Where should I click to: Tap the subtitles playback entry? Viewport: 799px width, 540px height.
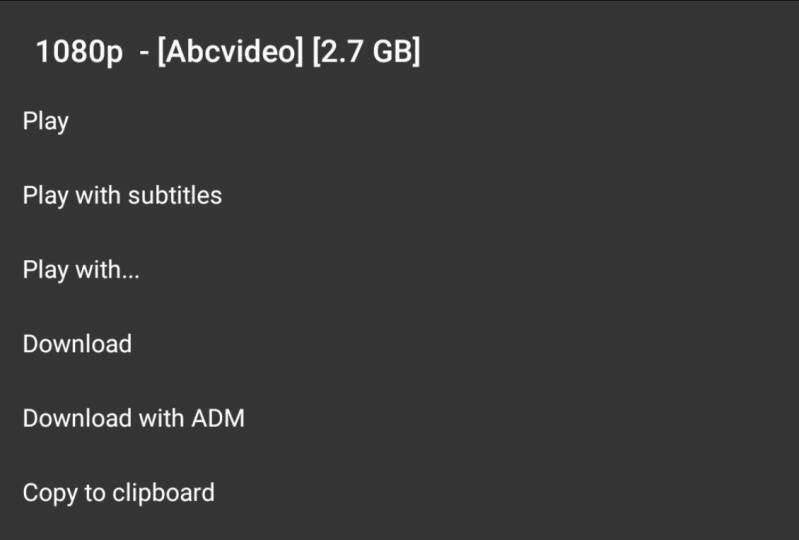[122, 195]
